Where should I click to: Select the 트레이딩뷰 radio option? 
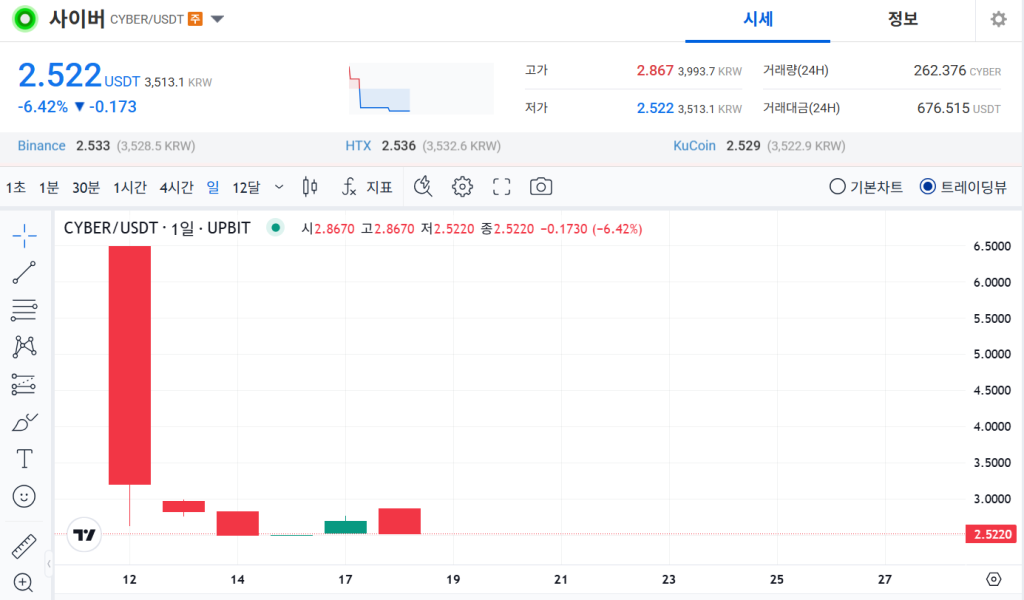pos(927,187)
